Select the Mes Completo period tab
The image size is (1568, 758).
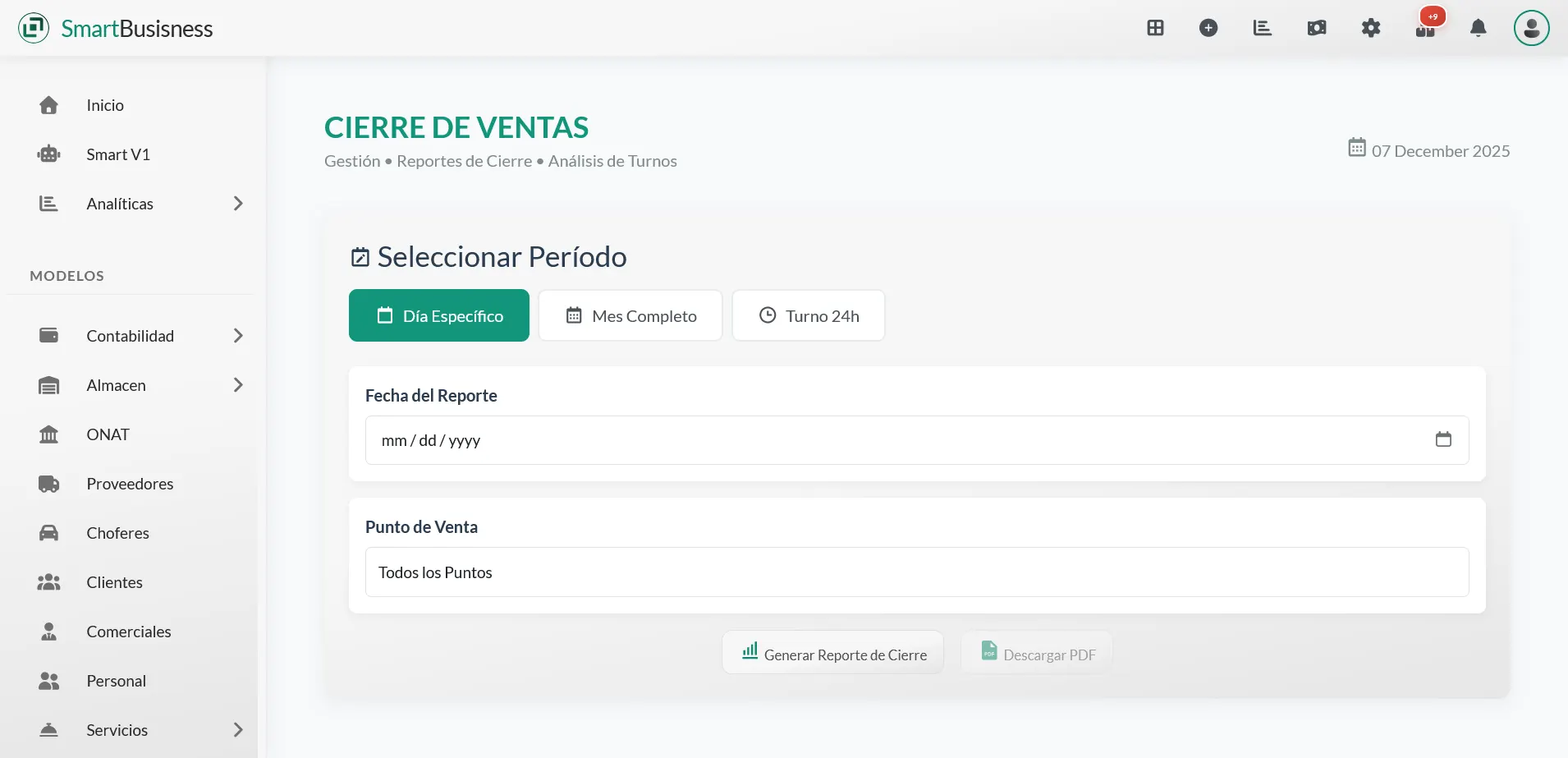pos(630,315)
